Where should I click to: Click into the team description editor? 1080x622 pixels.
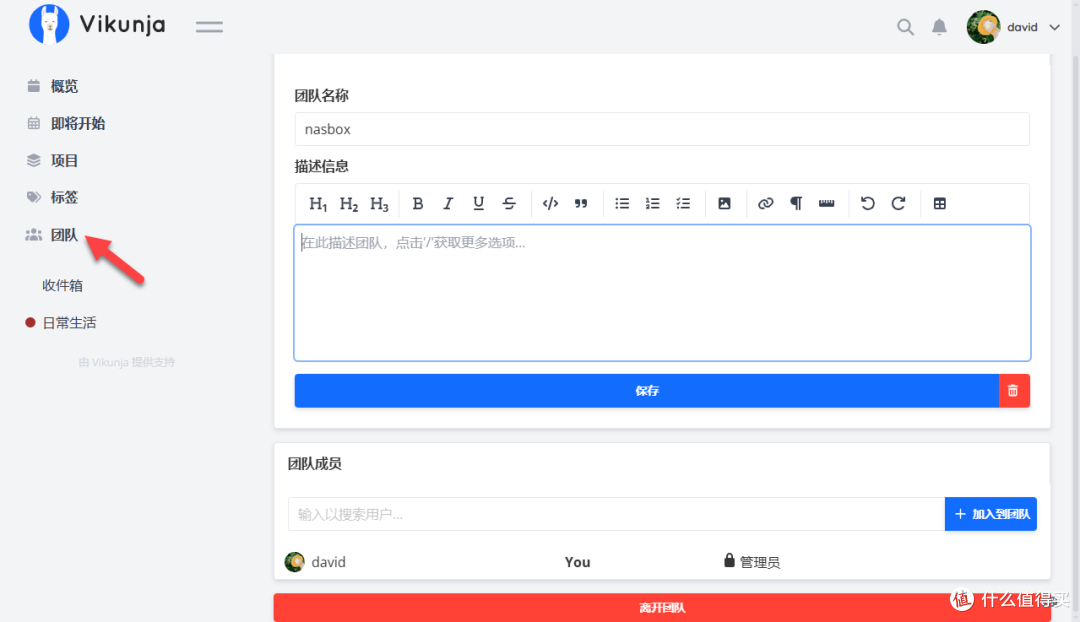662,293
